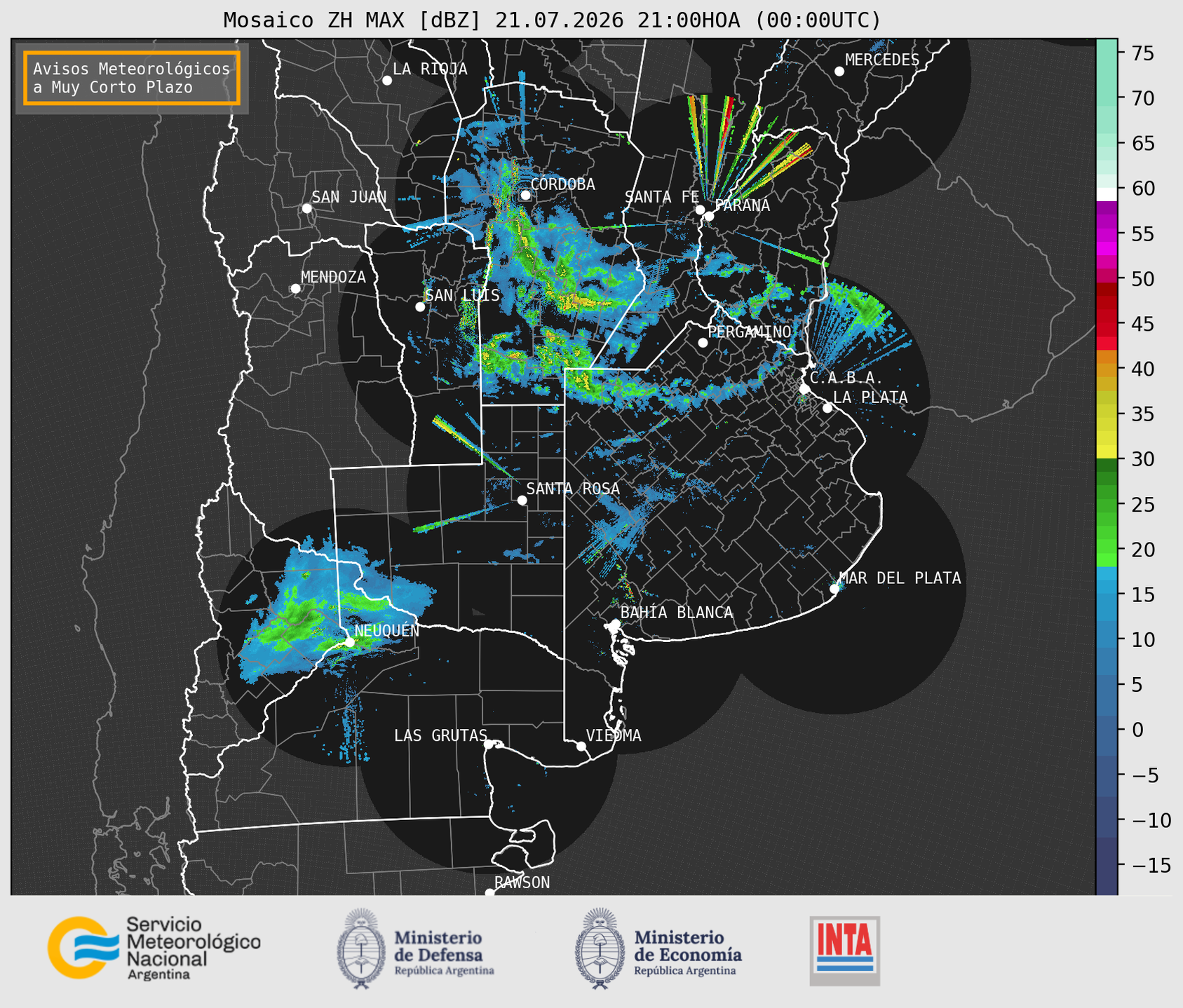This screenshot has height=1008, width=1183.
Task: Click the LA RIOJA marker dot
Action: click(387, 81)
